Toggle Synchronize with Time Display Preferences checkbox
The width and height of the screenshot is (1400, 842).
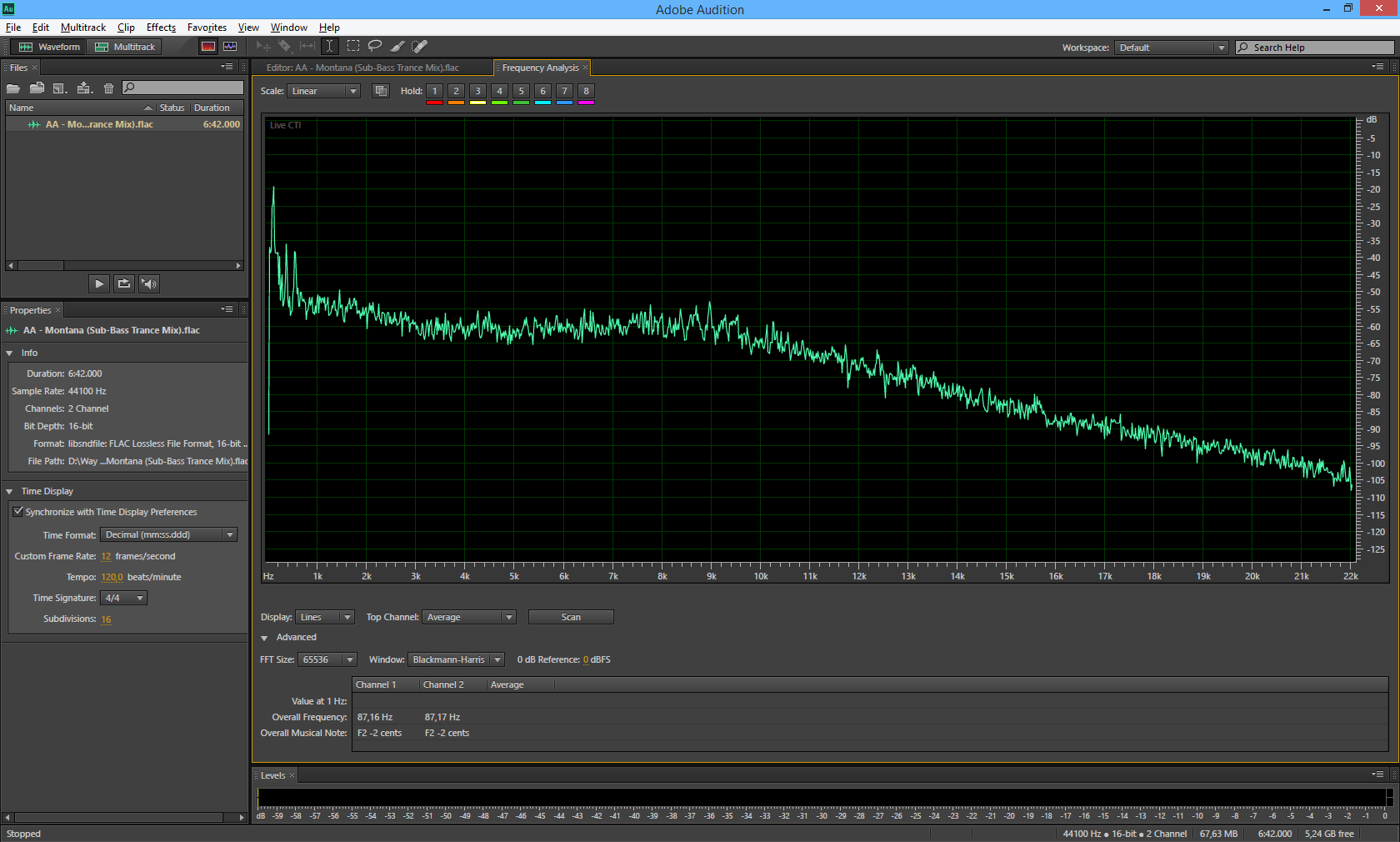(x=17, y=512)
